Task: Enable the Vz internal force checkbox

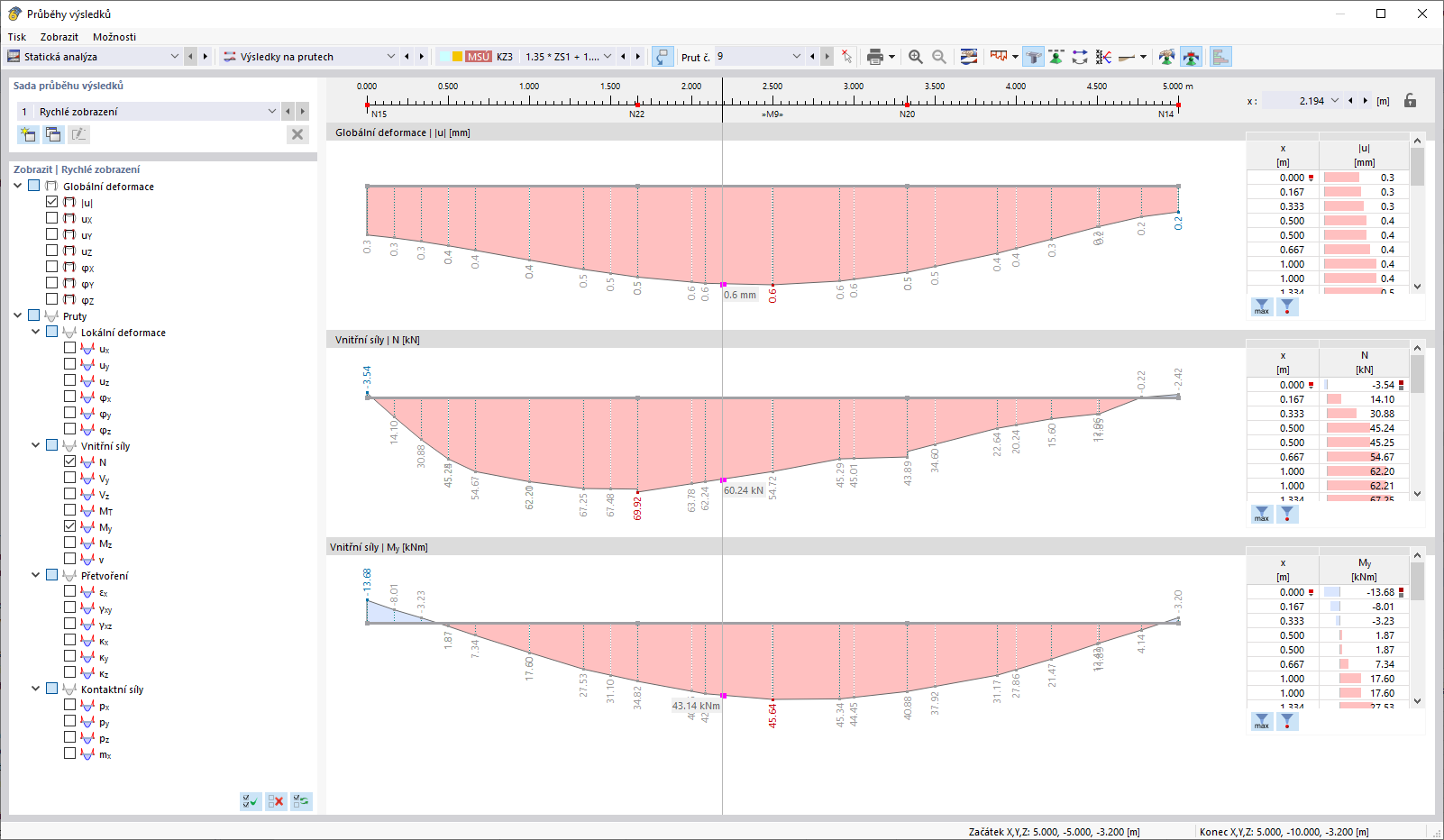Action: 70,494
